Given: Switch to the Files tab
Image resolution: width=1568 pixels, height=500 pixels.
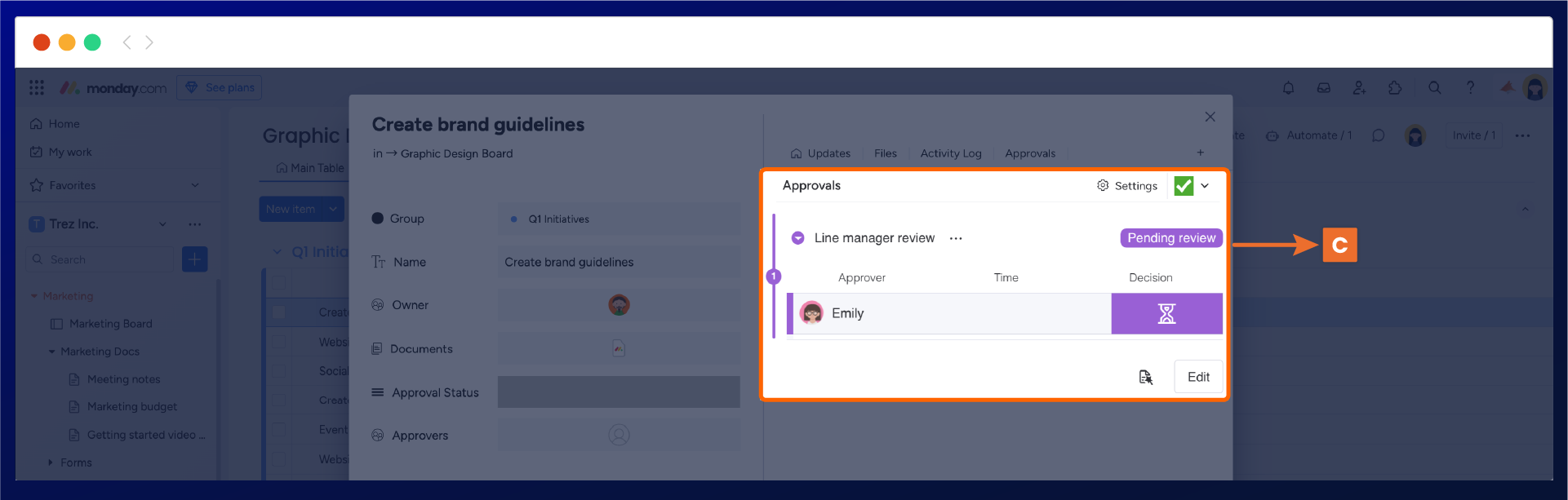Looking at the screenshot, I should 885,153.
